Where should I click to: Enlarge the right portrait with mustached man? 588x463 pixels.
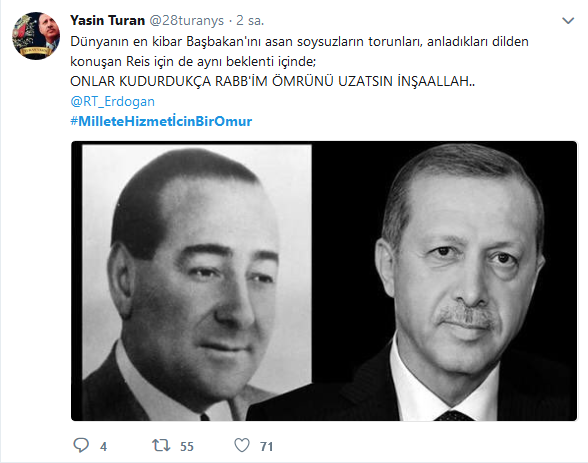(463, 281)
